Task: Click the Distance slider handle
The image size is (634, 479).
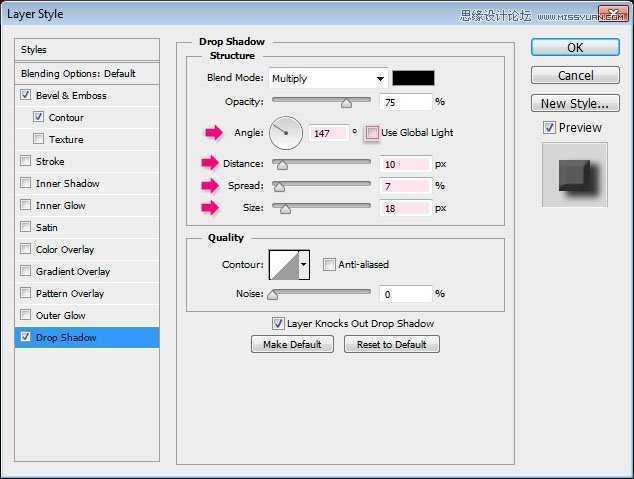Action: [282, 165]
